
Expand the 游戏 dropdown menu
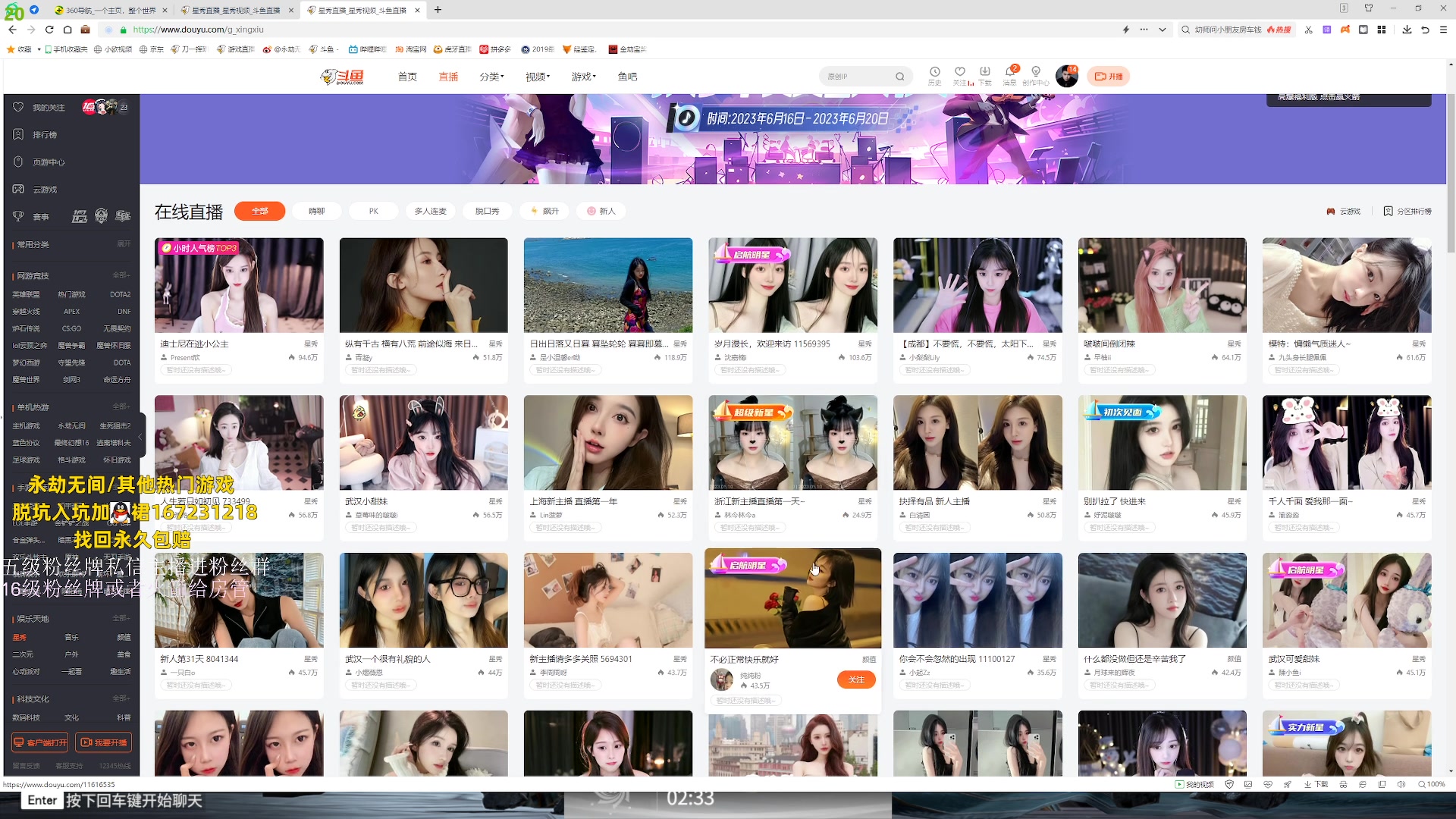(582, 76)
